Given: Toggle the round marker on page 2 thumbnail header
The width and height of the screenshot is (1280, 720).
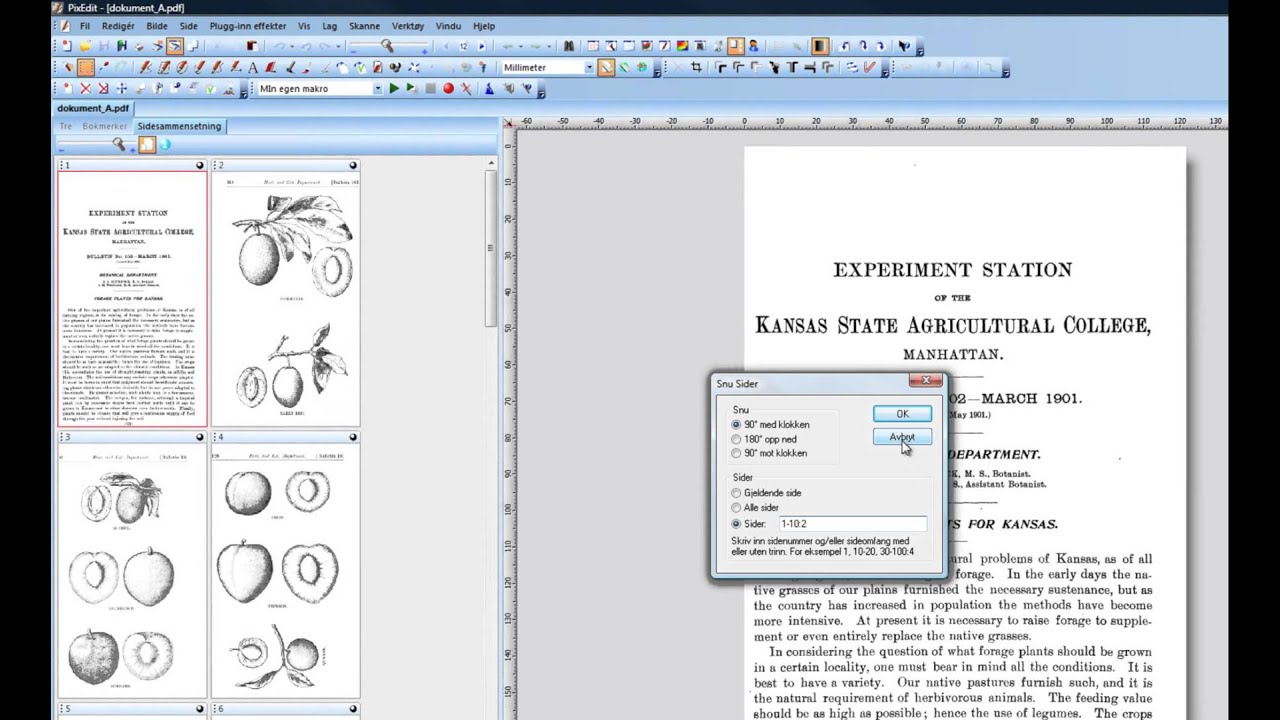Looking at the screenshot, I should coord(352,165).
